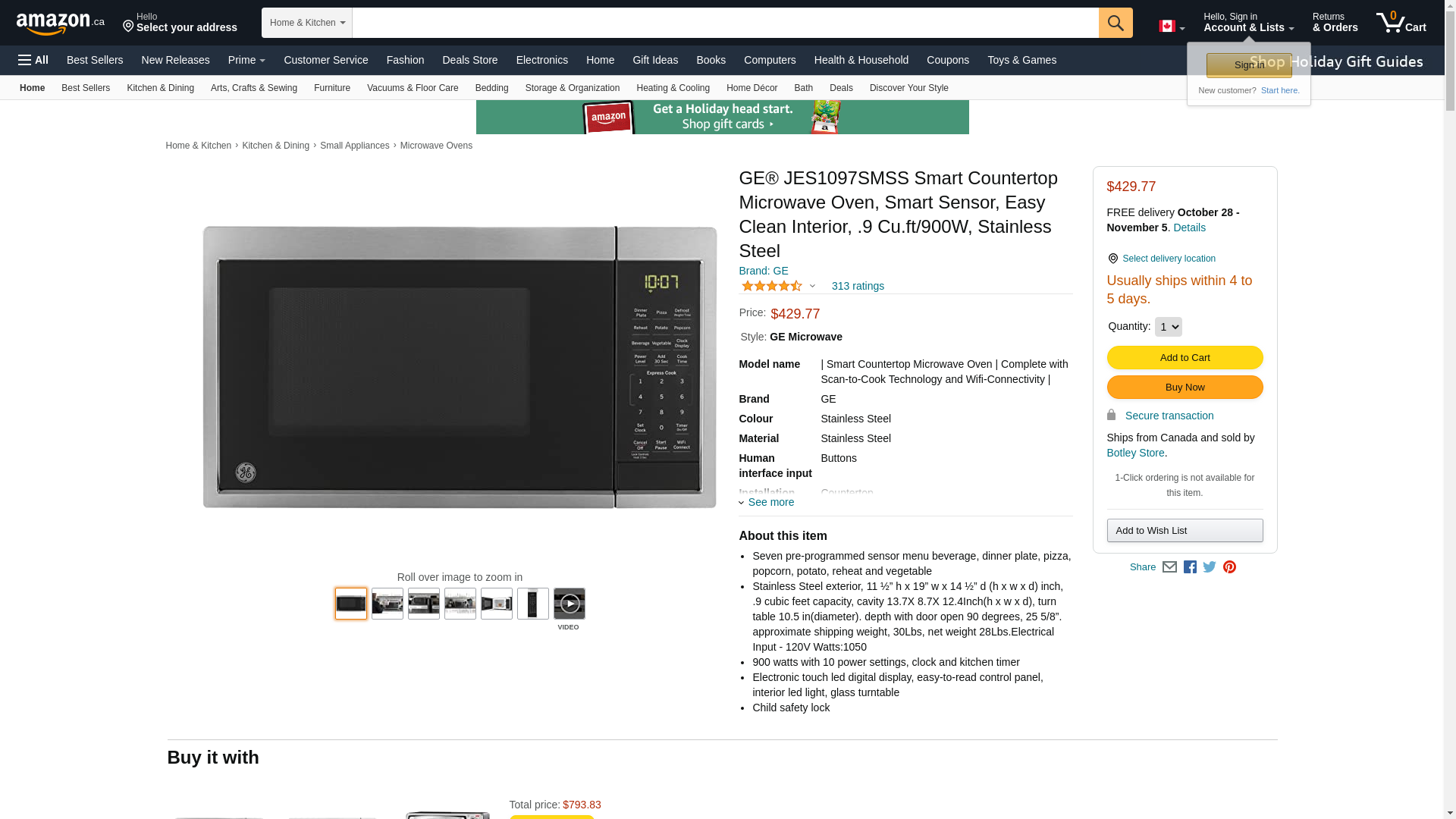The height and width of the screenshot is (819, 1456).
Task: Go to Amazon.ca home logo
Action: pos(60,24)
